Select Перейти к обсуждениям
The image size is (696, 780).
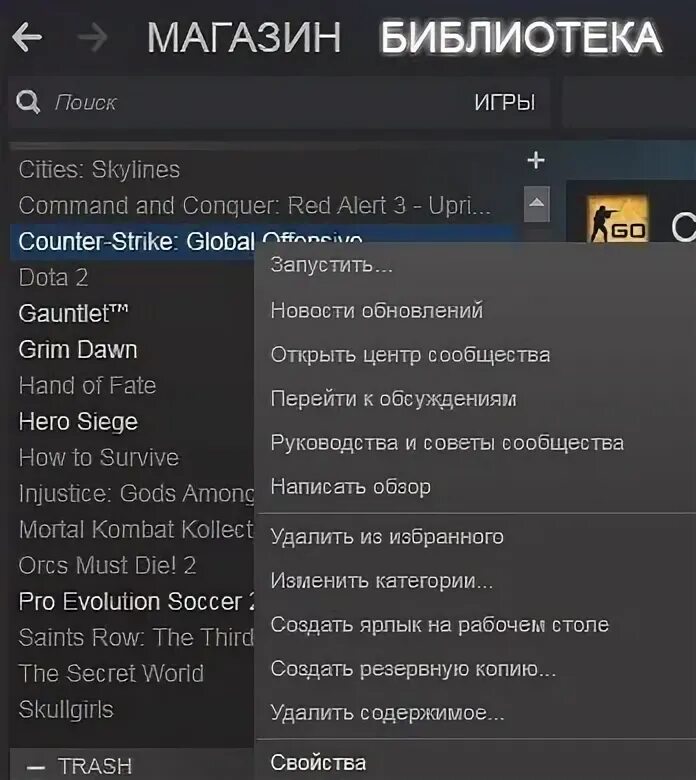[x=394, y=399]
